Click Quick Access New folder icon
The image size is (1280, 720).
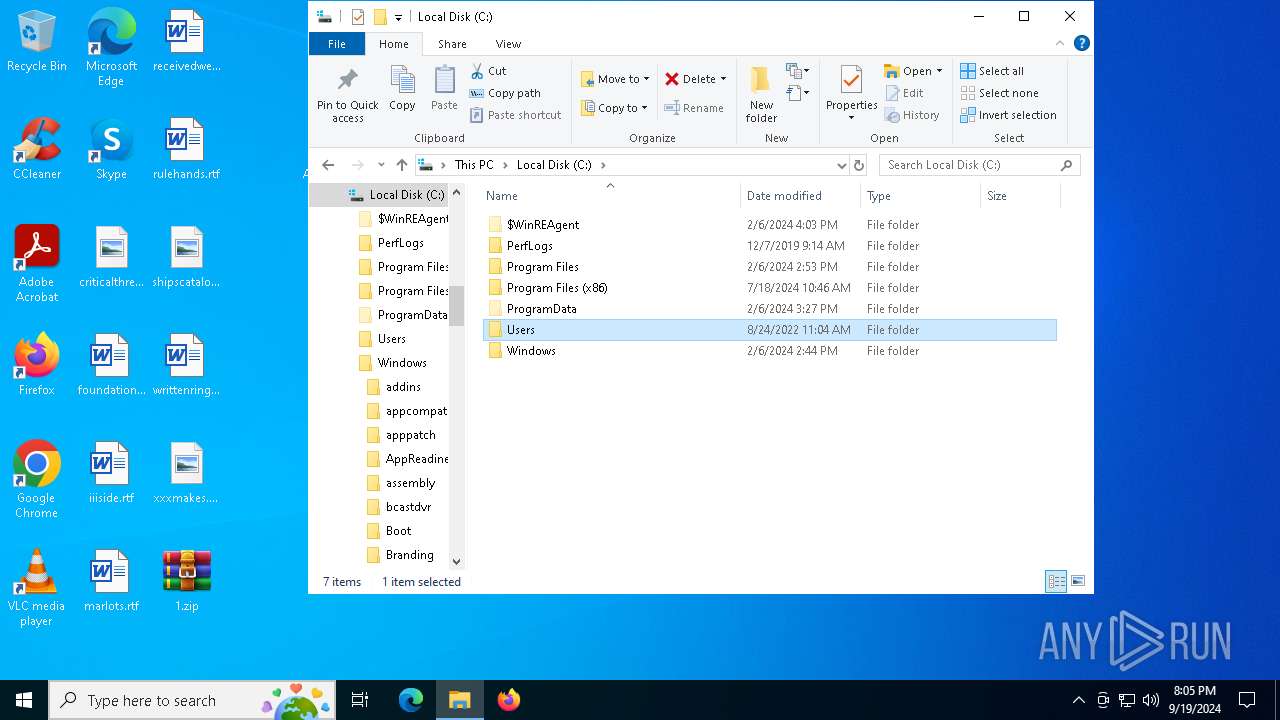point(380,16)
